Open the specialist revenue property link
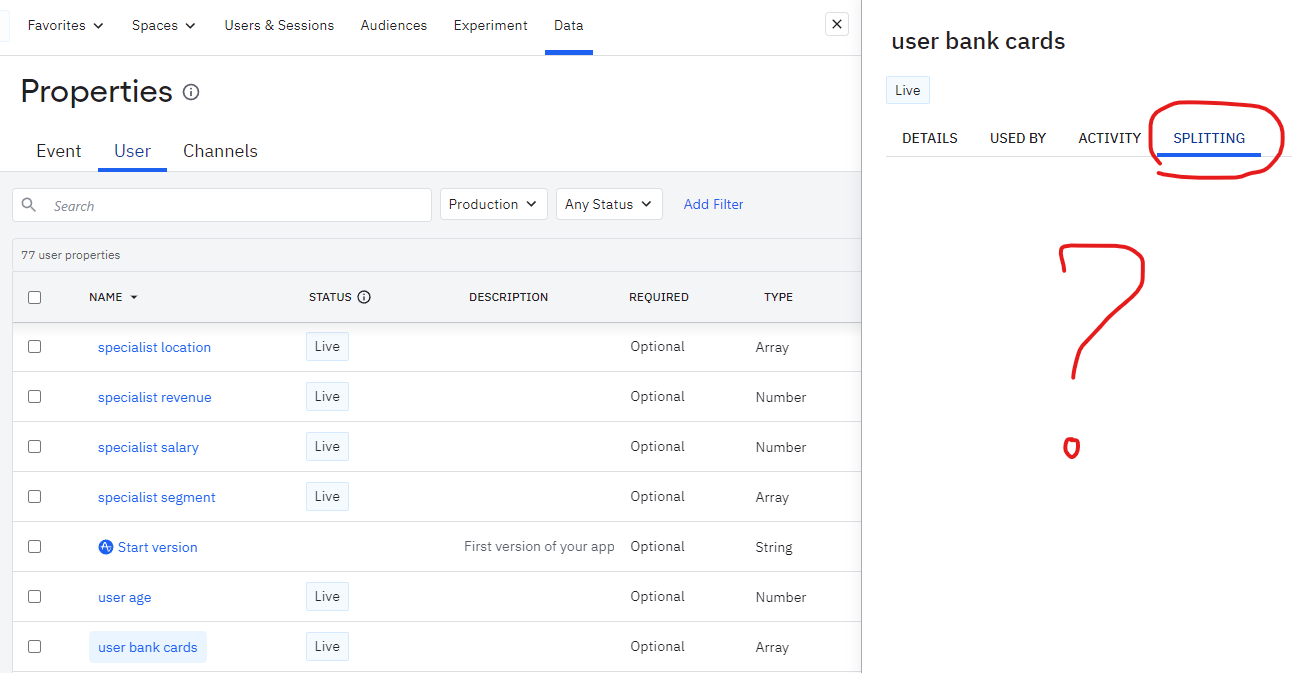1292x673 pixels. coord(155,397)
